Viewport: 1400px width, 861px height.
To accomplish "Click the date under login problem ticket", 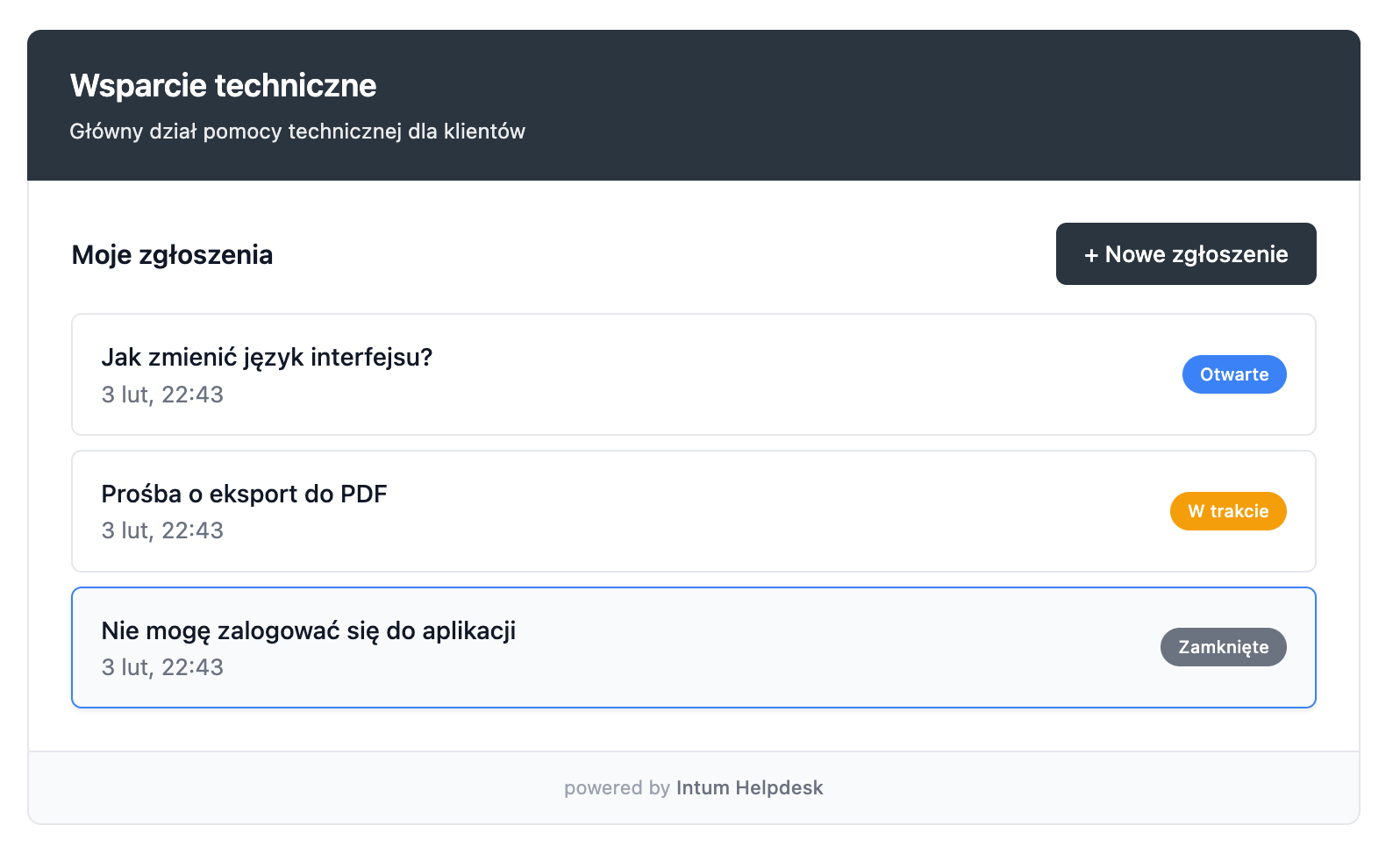I will [x=162, y=667].
